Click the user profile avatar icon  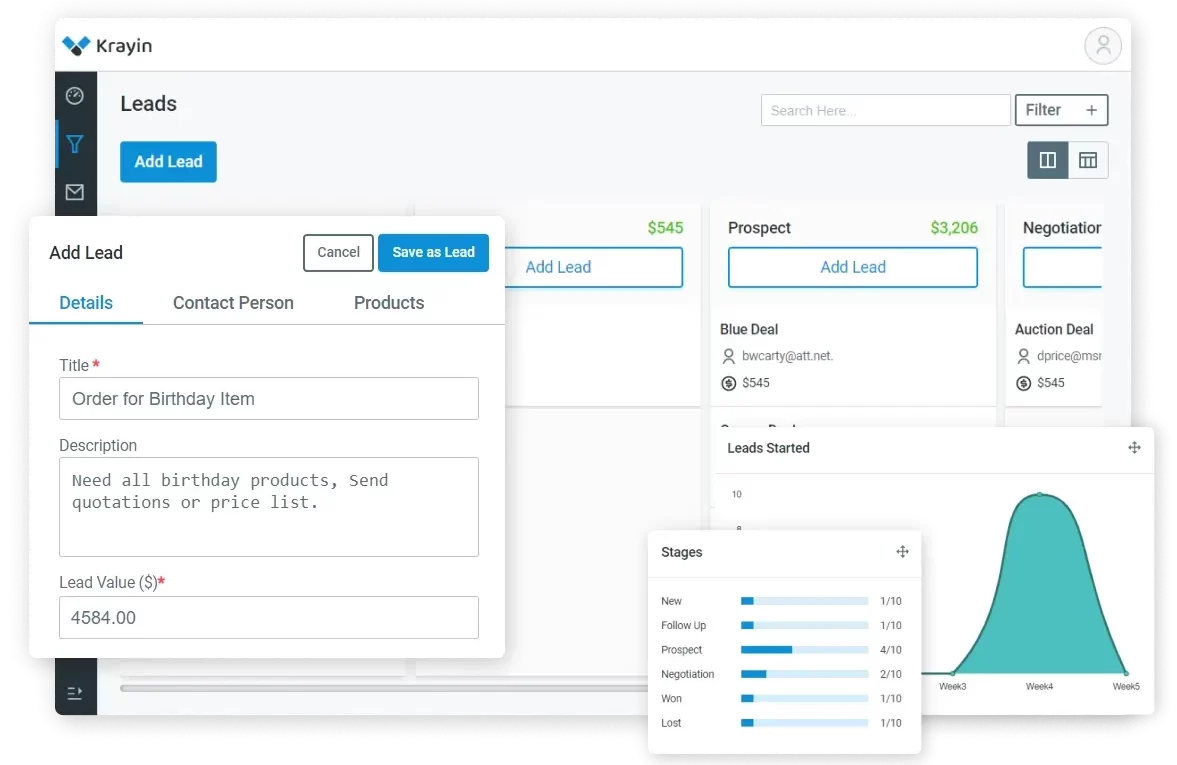pyautogui.click(x=1103, y=45)
